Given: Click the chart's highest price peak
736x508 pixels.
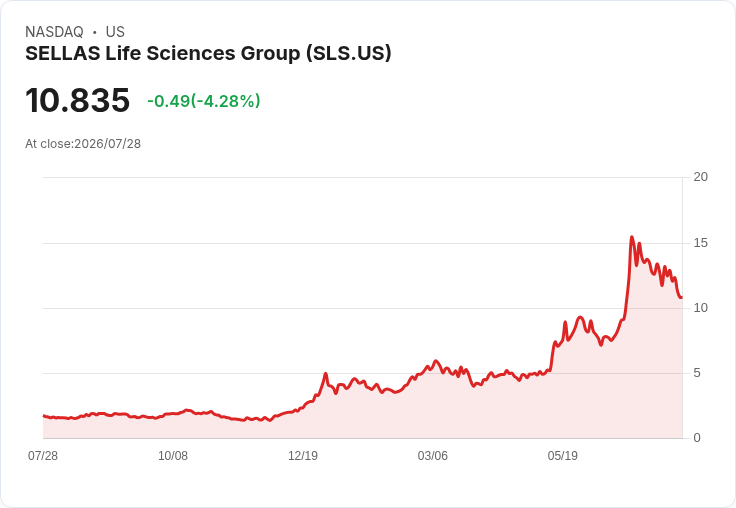Looking at the screenshot, I should pos(632,237).
